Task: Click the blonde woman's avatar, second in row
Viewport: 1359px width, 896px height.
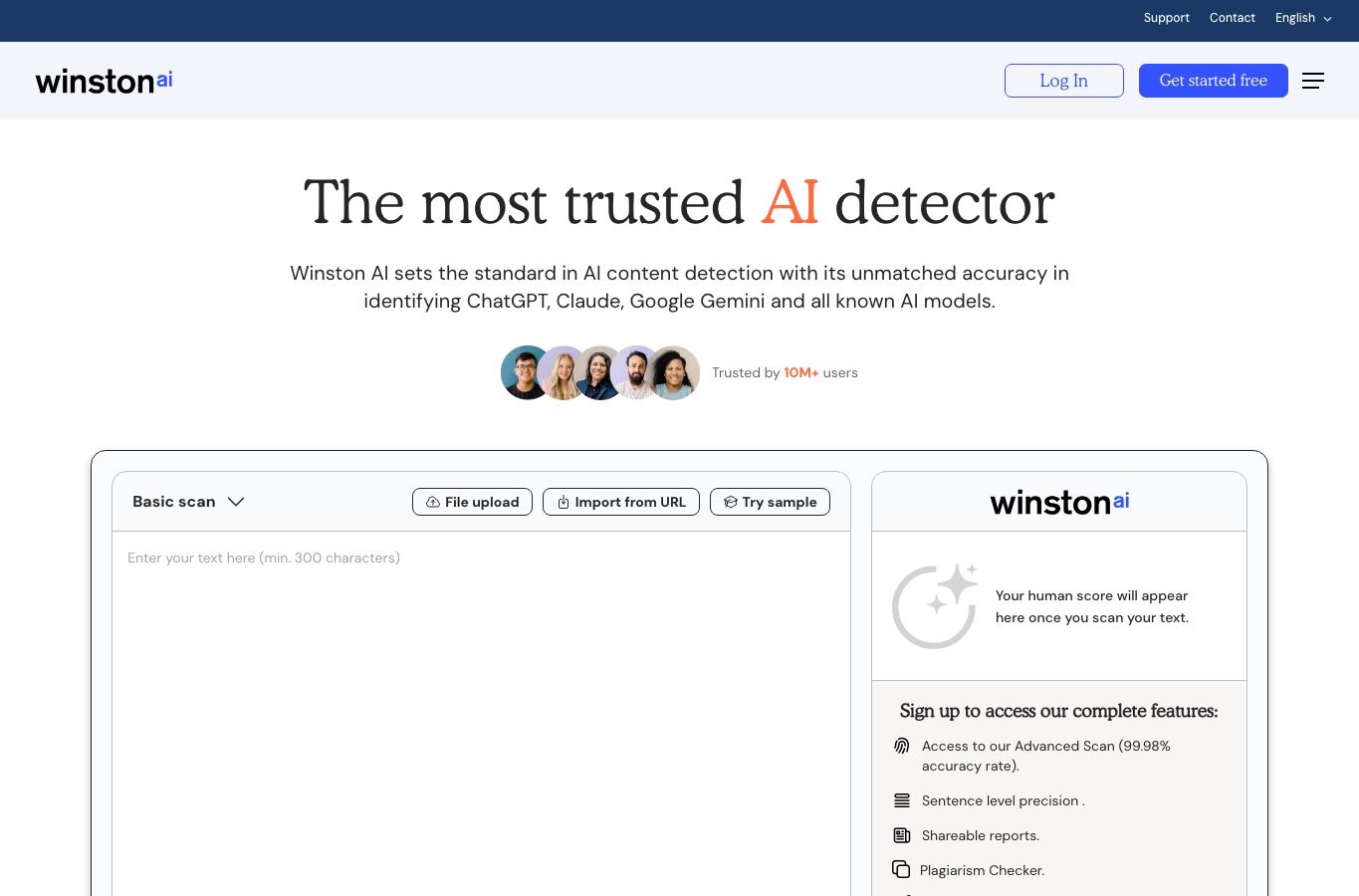Action: point(562,372)
